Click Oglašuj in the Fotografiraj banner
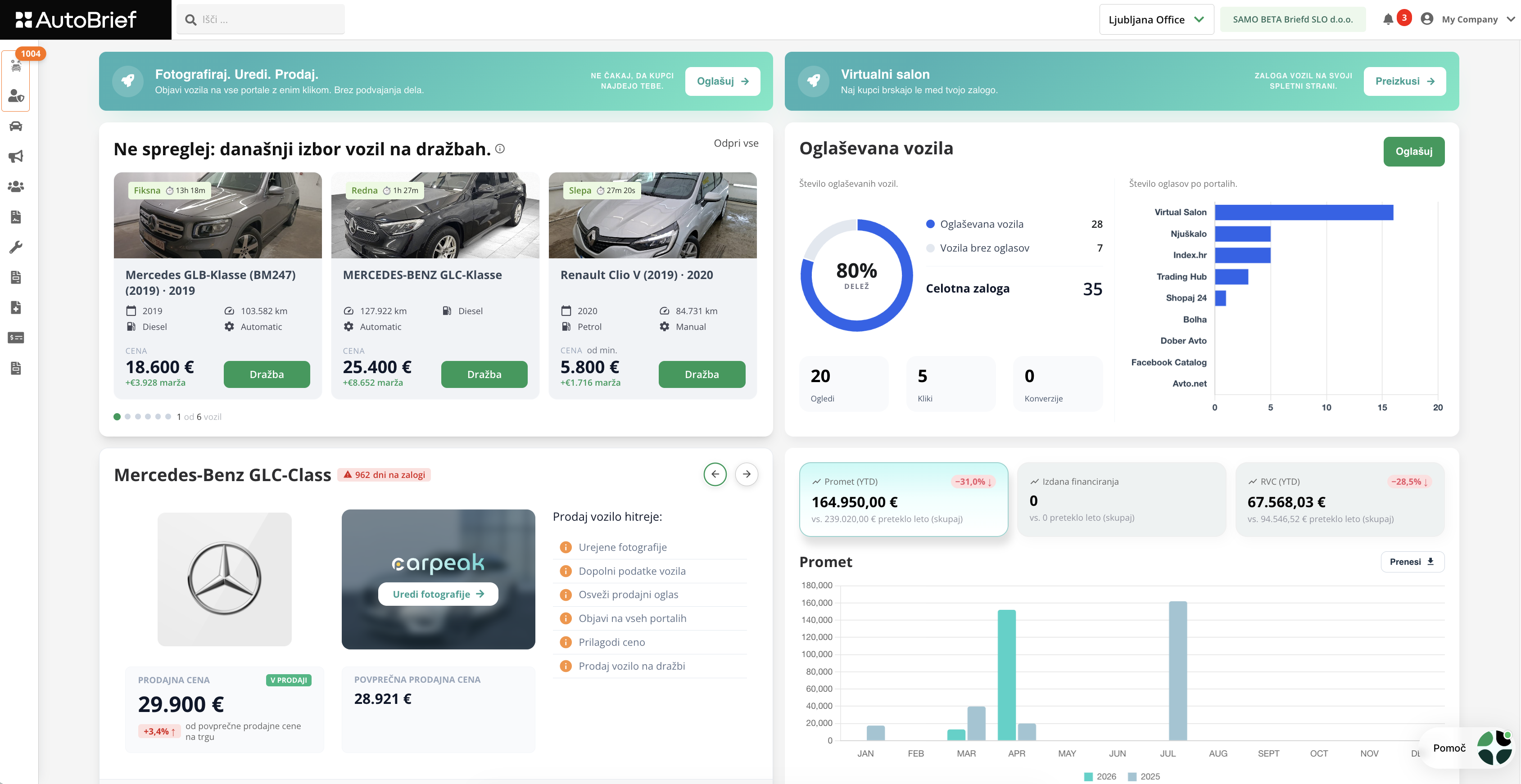 point(723,81)
